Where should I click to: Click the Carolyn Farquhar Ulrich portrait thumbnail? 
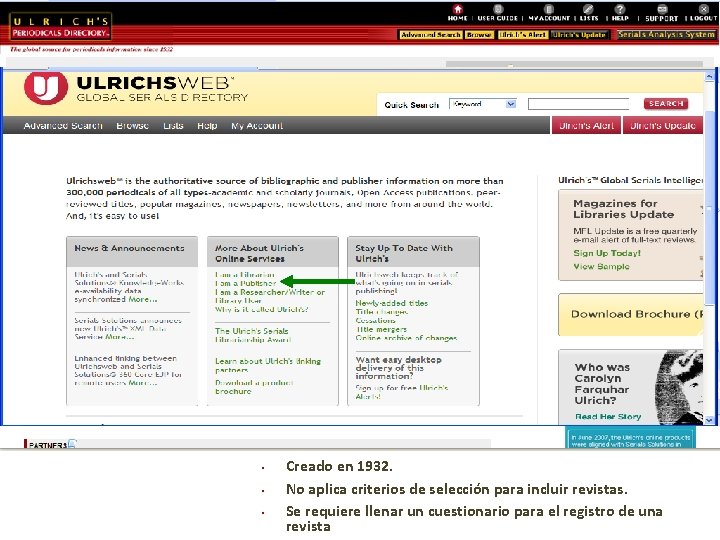(679, 387)
